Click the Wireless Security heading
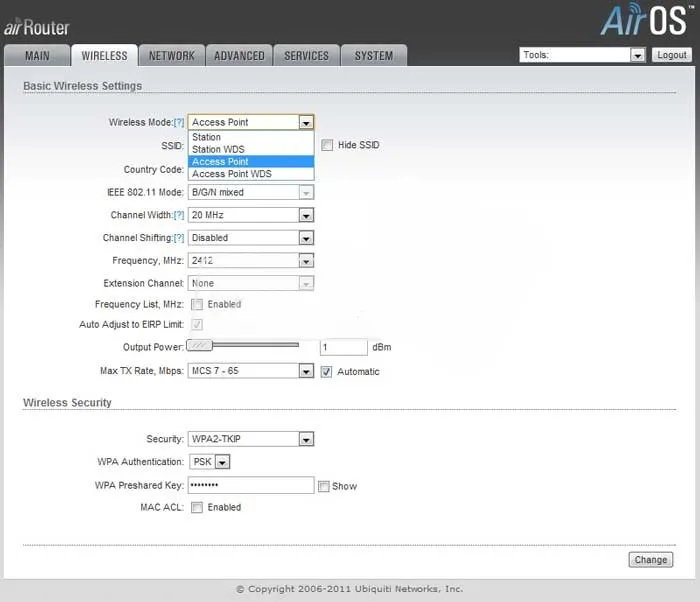The image size is (700, 602). pyautogui.click(x=67, y=402)
